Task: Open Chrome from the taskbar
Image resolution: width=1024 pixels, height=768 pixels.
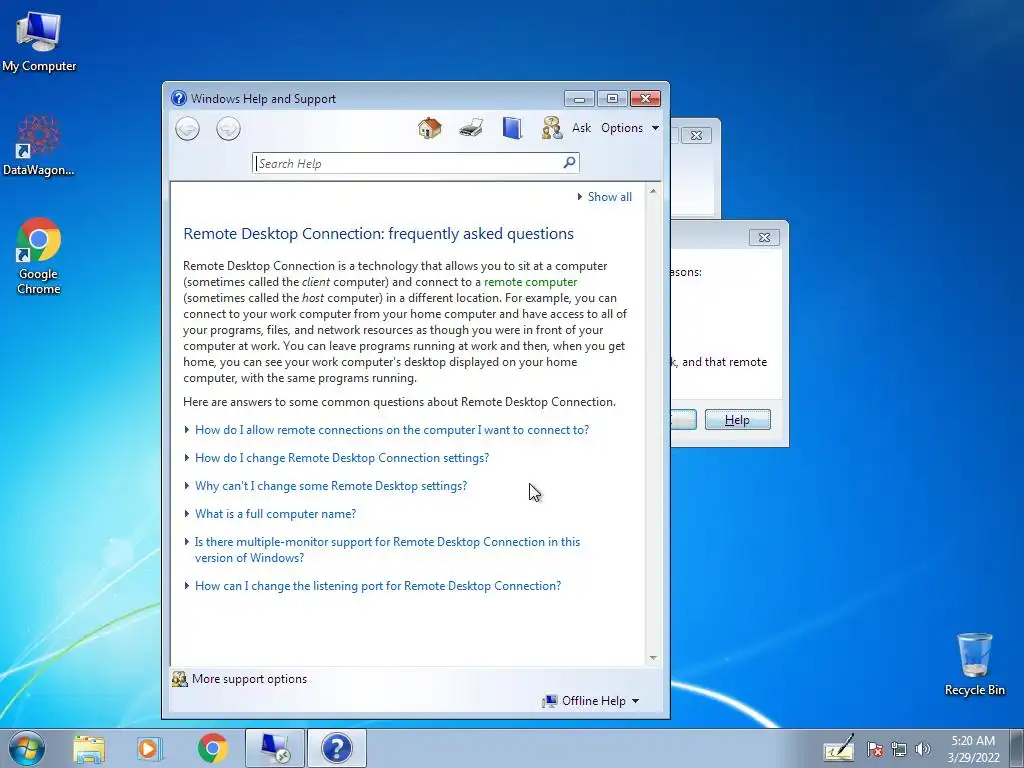Action: pos(212,748)
